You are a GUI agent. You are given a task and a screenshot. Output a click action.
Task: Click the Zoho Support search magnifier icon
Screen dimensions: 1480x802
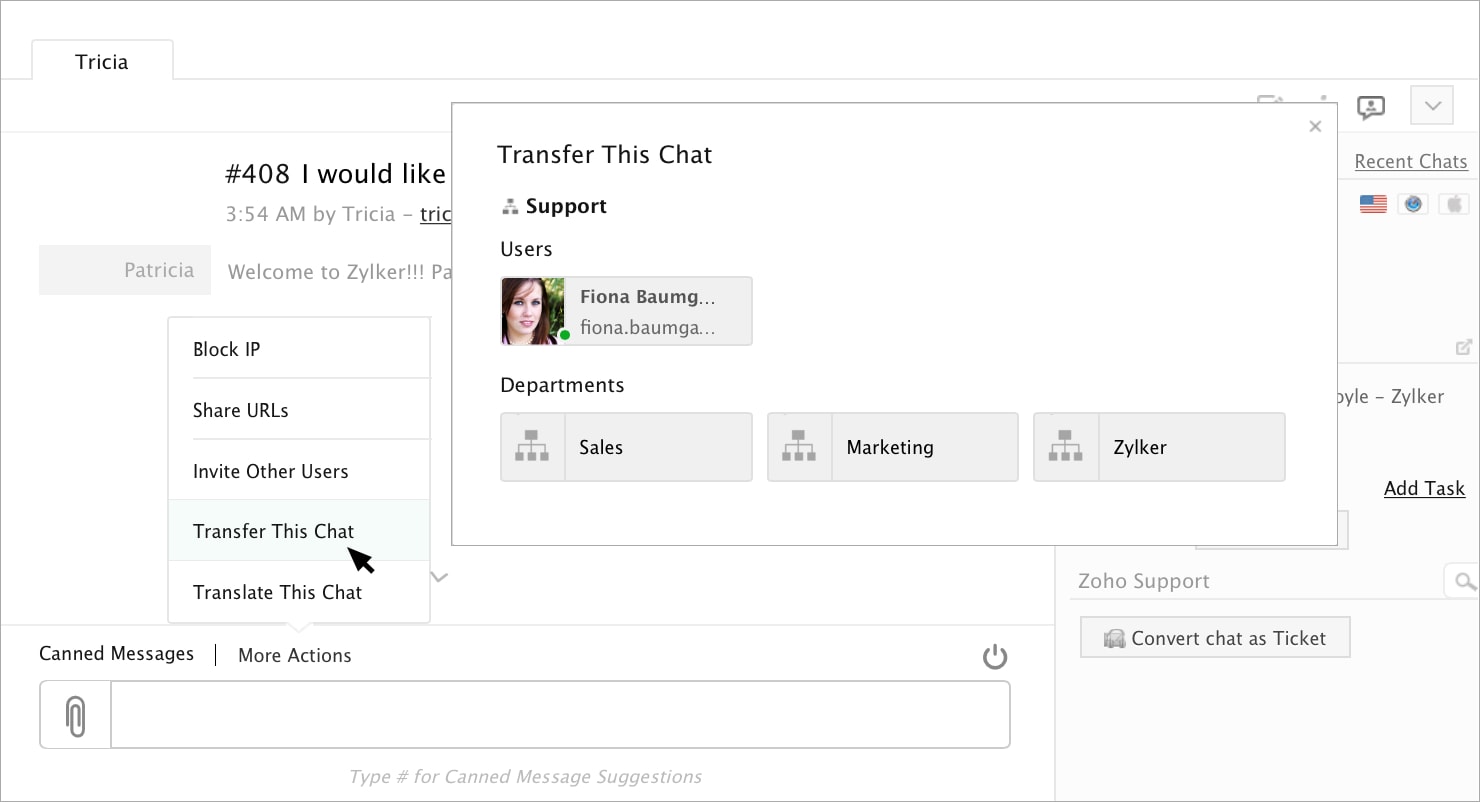click(x=1464, y=581)
